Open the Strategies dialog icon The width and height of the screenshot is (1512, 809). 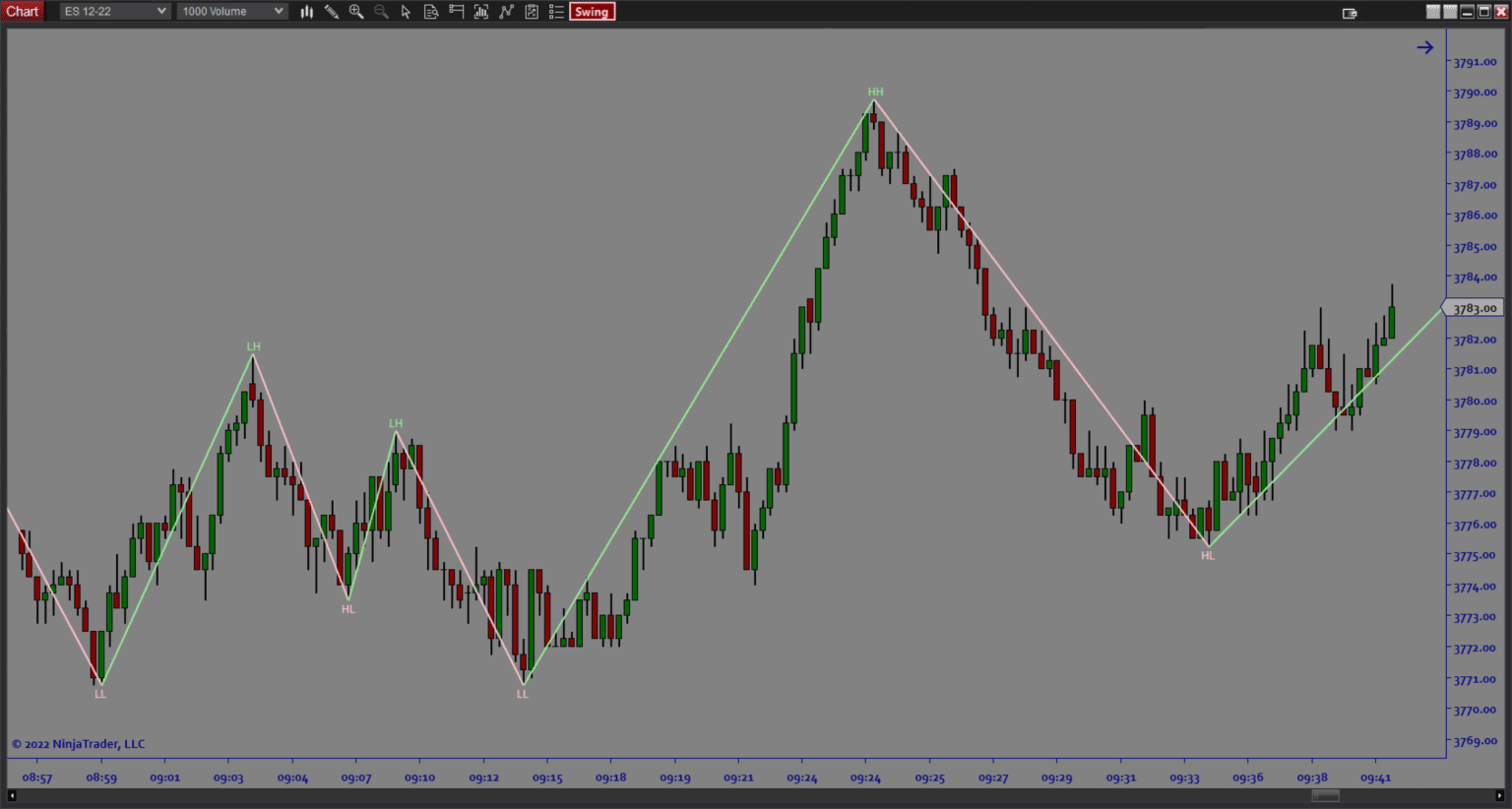click(531, 12)
